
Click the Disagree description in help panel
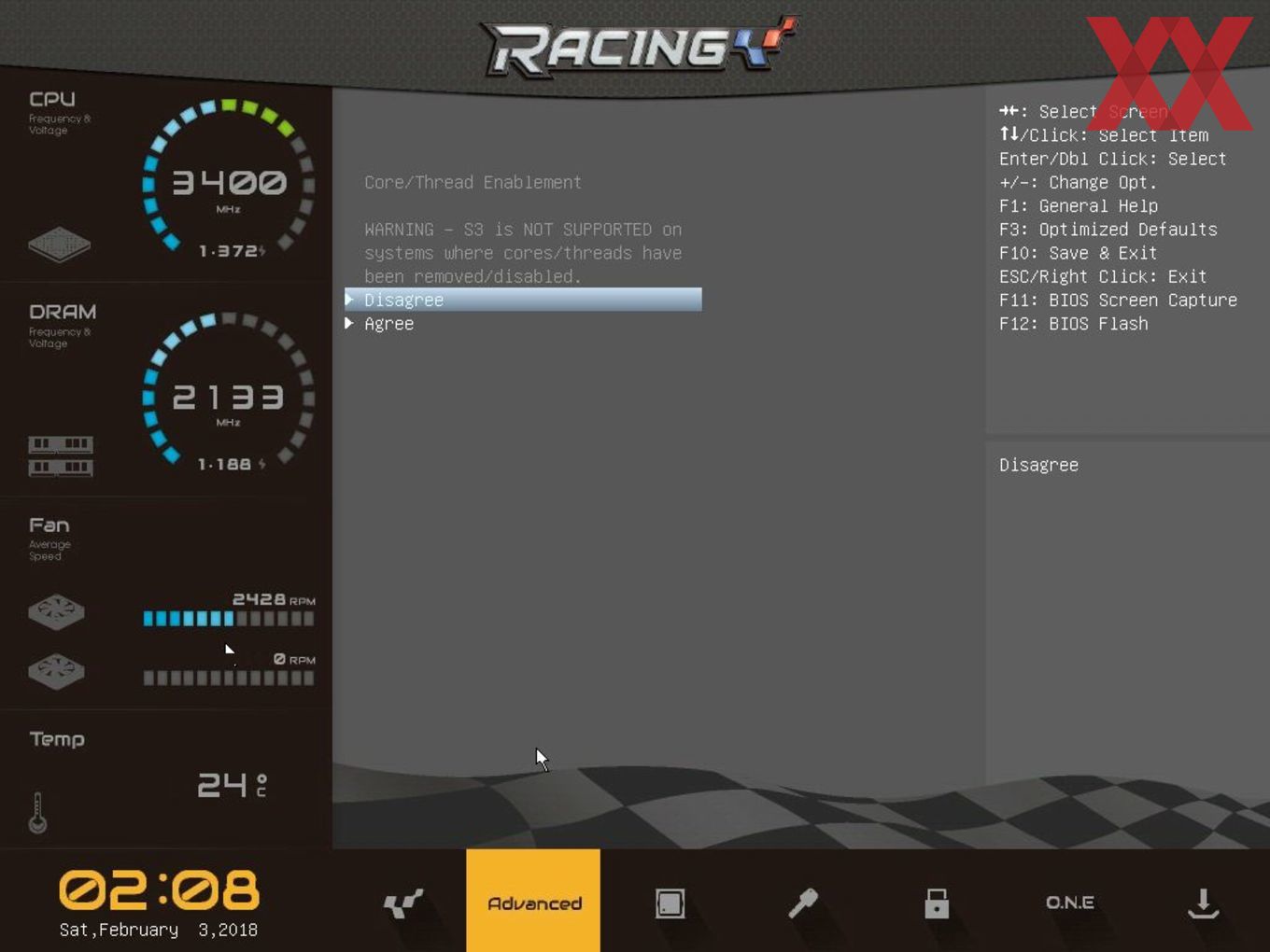1038,465
